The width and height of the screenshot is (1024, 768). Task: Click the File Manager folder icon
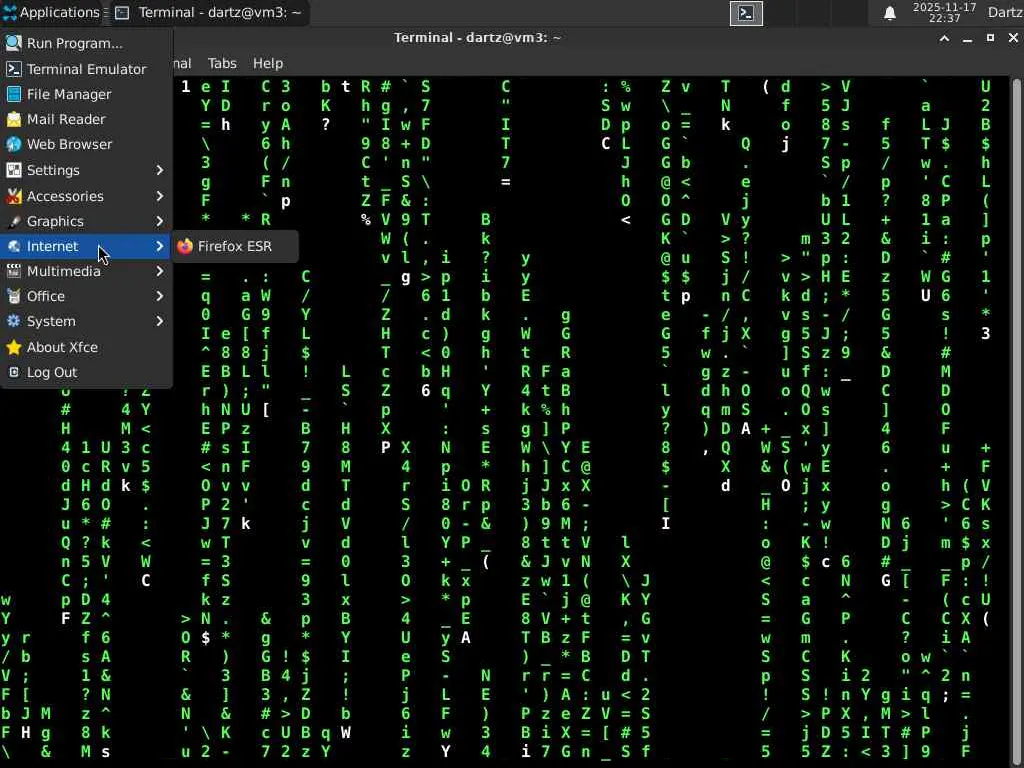tap(13, 94)
